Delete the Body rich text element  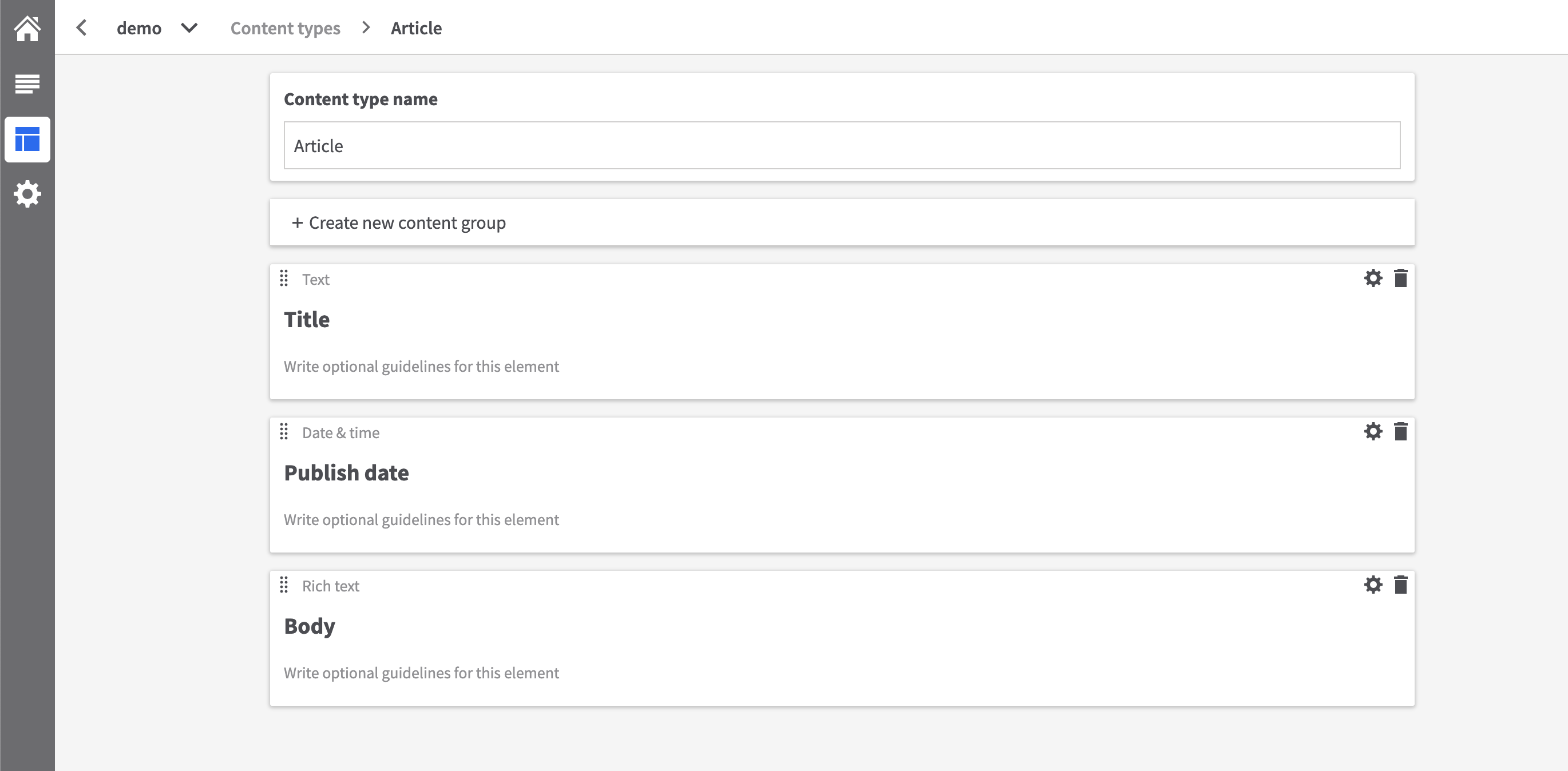click(x=1401, y=585)
